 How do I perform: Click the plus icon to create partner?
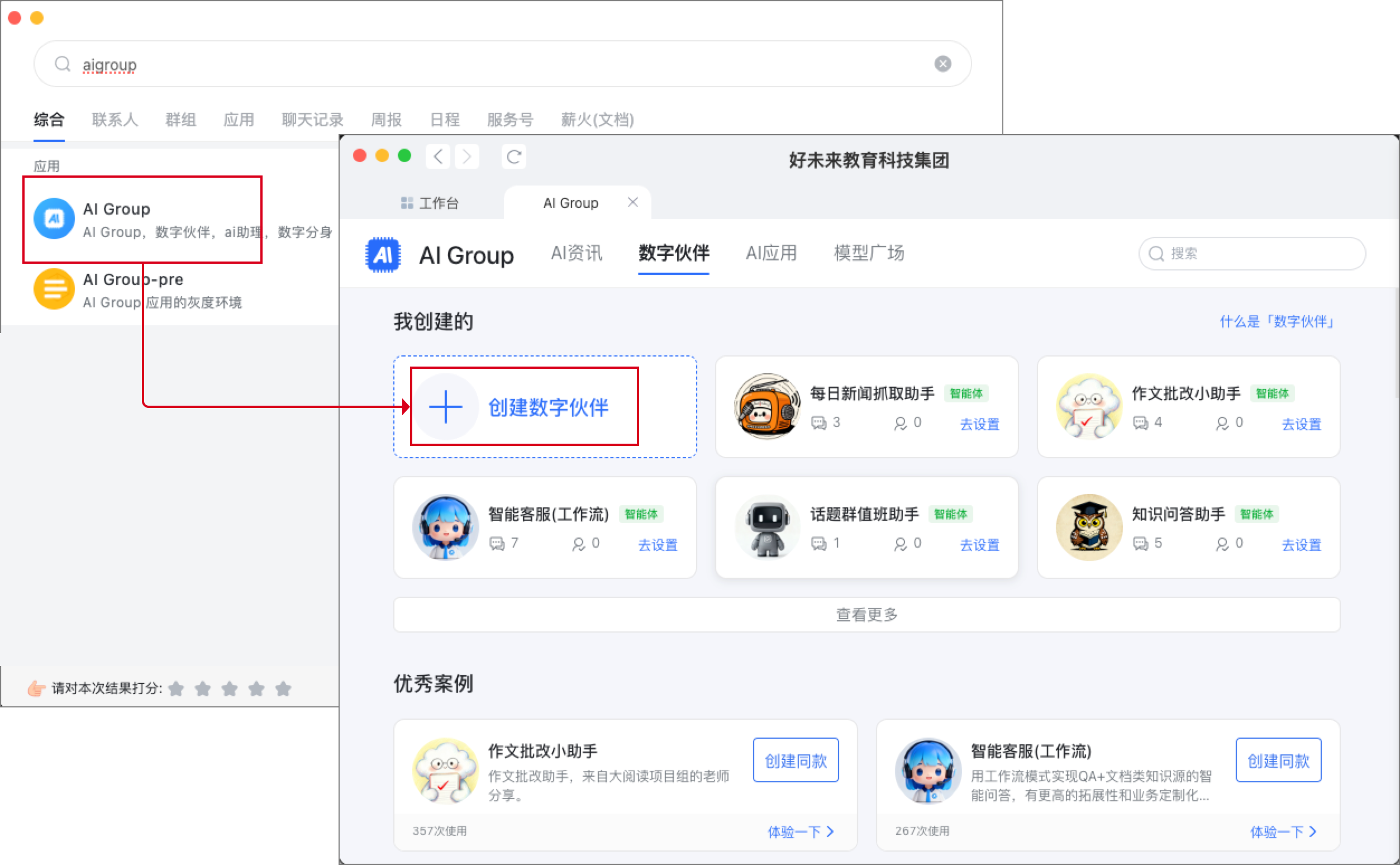click(445, 407)
